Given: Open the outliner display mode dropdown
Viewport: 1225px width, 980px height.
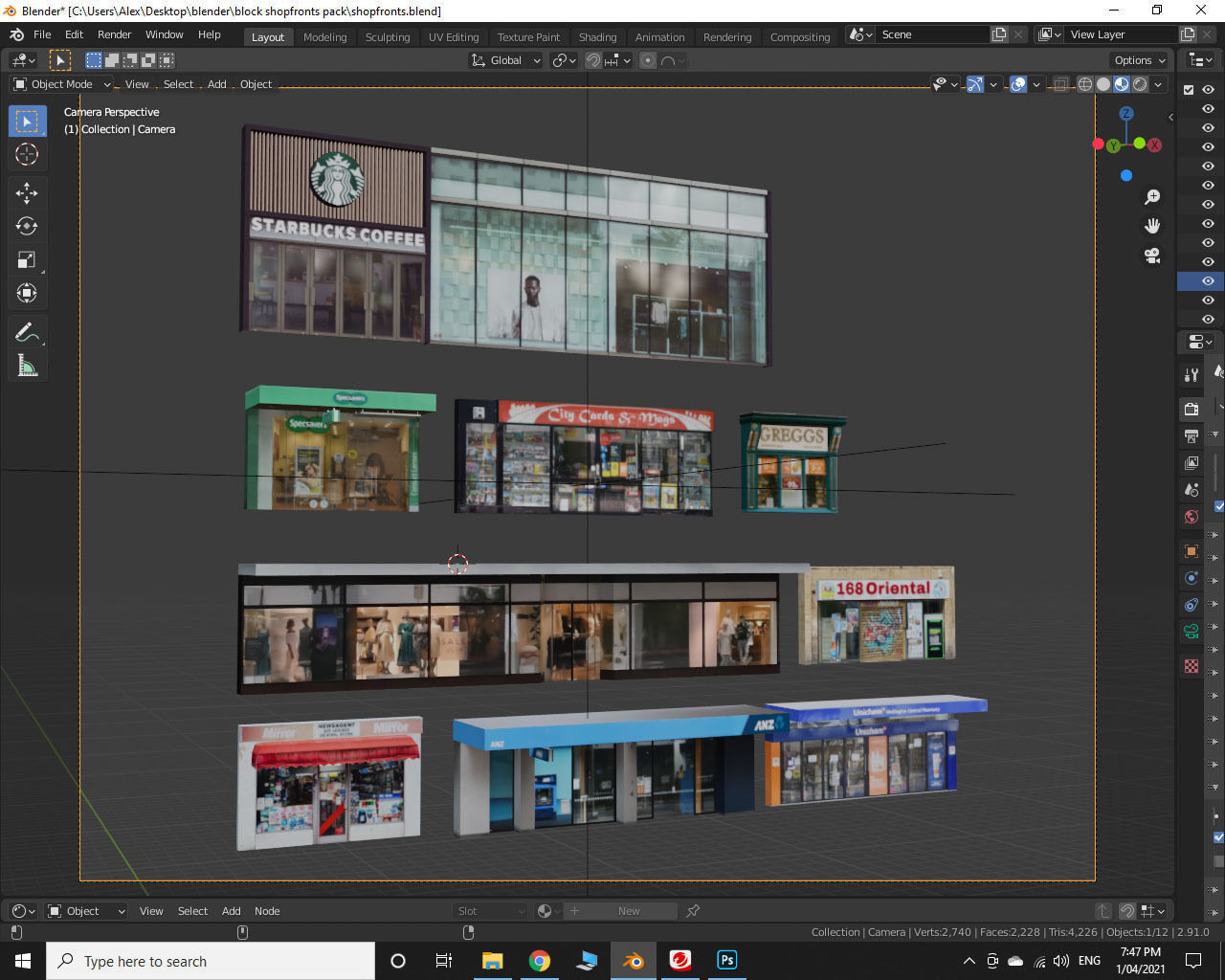Looking at the screenshot, I should (x=1200, y=60).
